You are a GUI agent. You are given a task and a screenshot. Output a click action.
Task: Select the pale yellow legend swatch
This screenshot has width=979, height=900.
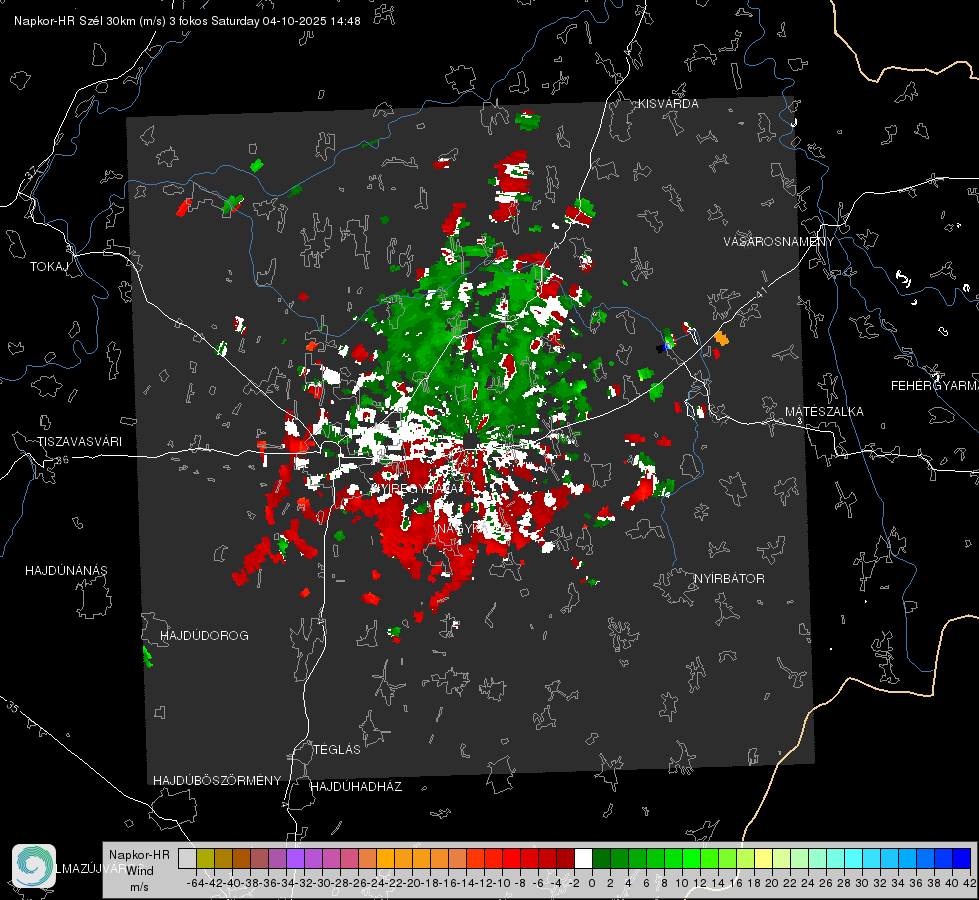click(x=764, y=858)
